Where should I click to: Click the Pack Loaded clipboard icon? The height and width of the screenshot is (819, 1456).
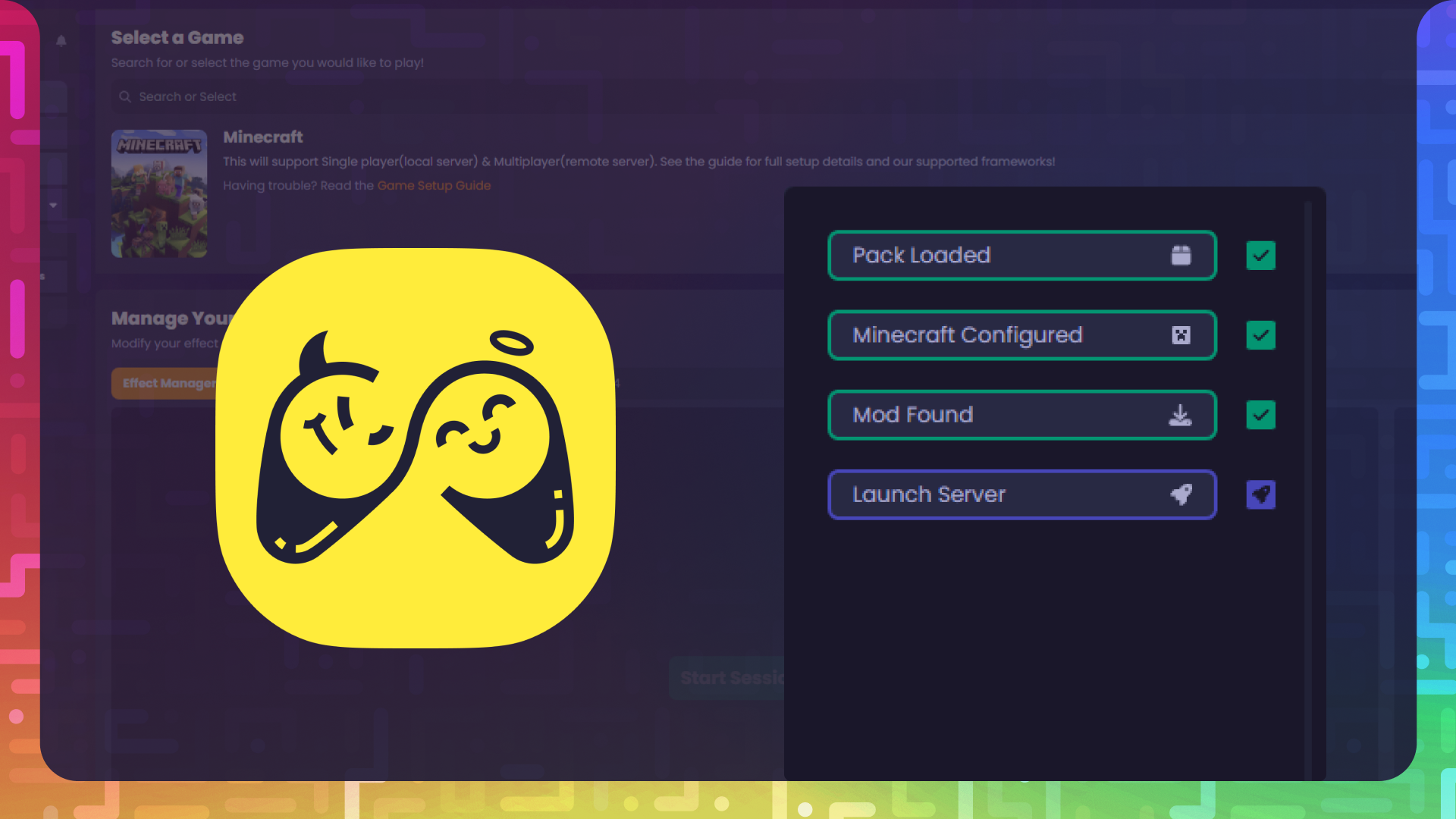[x=1181, y=255]
